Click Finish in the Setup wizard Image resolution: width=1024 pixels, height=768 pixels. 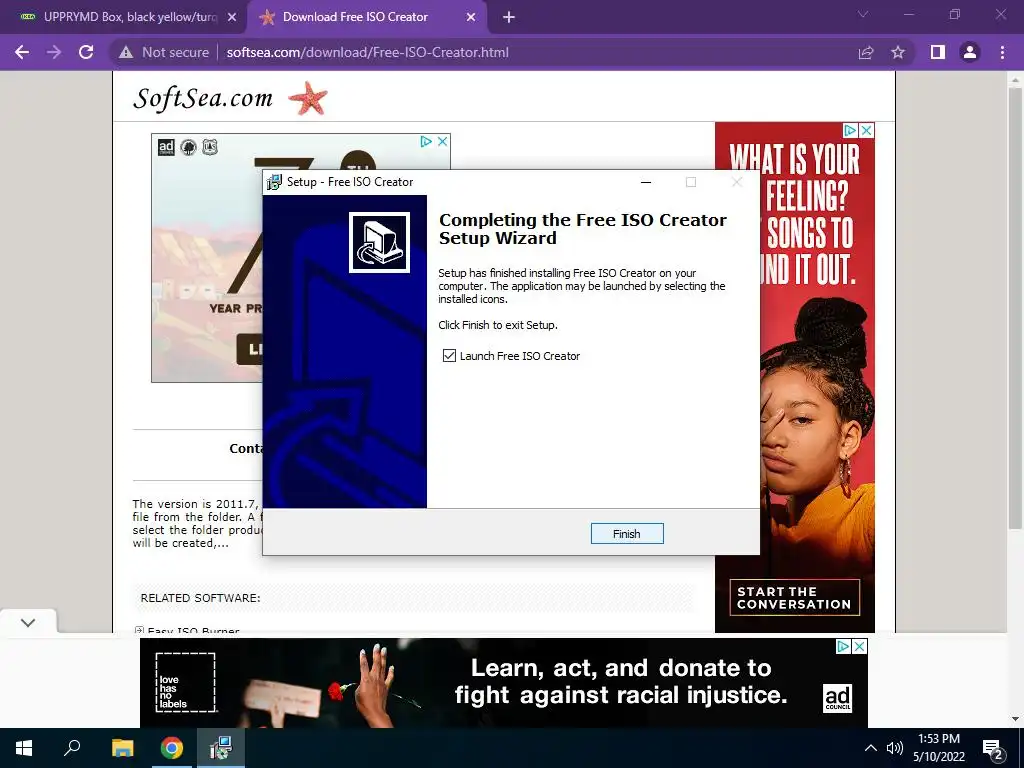coord(627,534)
